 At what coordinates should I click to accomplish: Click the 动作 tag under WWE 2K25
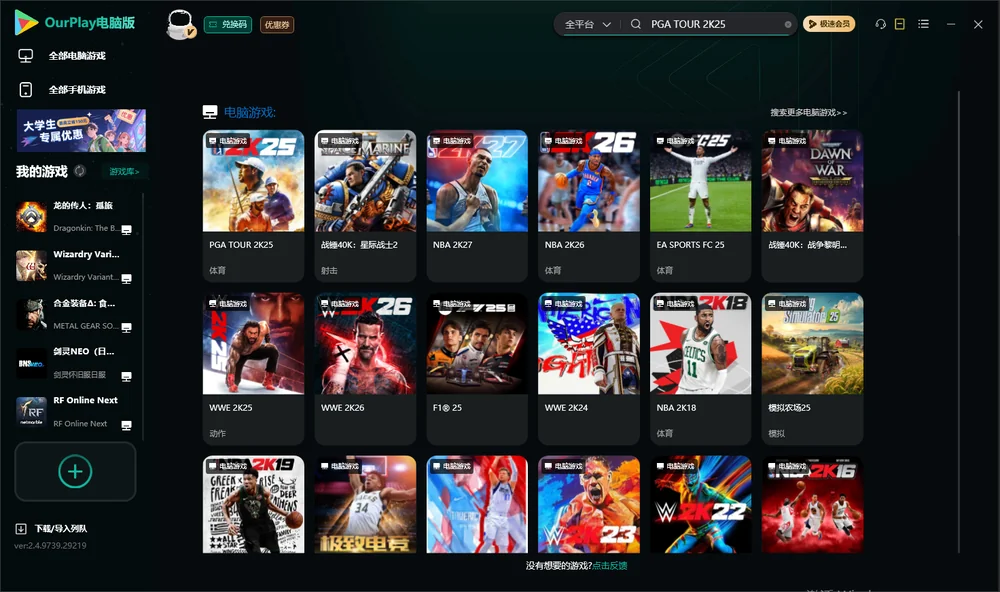pyautogui.click(x=217, y=433)
